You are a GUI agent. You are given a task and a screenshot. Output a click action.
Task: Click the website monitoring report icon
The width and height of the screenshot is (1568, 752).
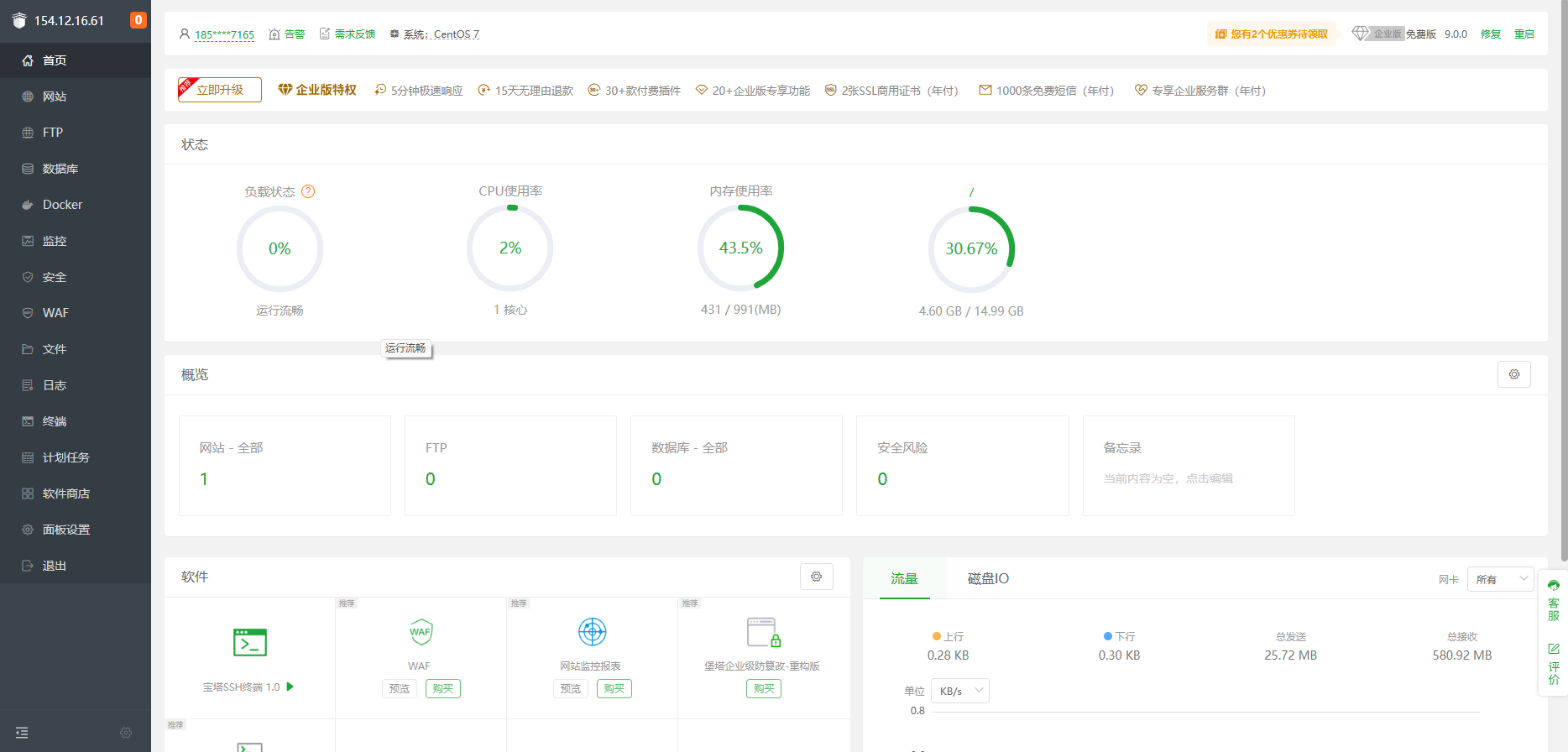(592, 632)
